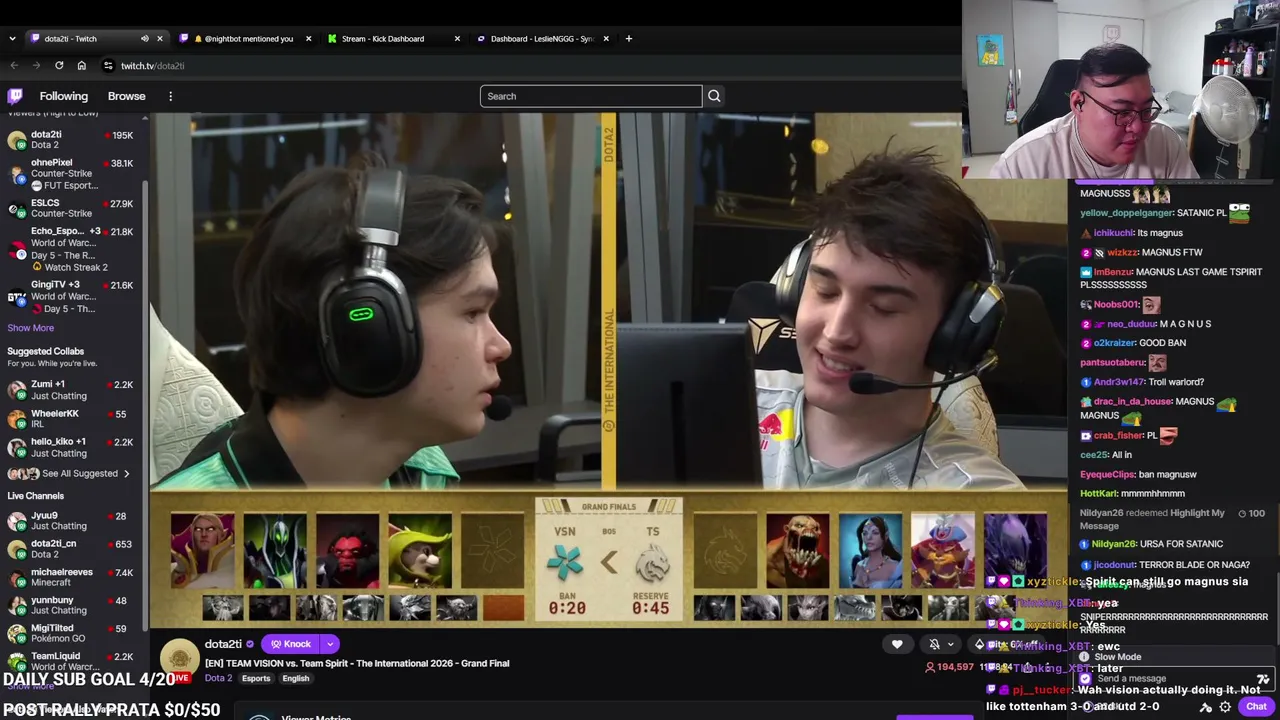This screenshot has height=720, width=1280.
Task: Click the browser home icon
Action: (82, 66)
